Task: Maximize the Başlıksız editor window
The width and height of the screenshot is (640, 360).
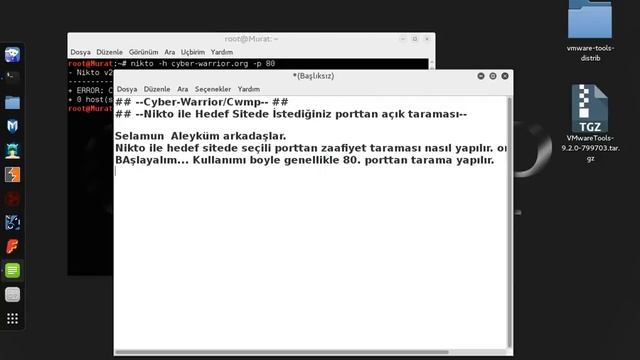Action: coord(493,76)
